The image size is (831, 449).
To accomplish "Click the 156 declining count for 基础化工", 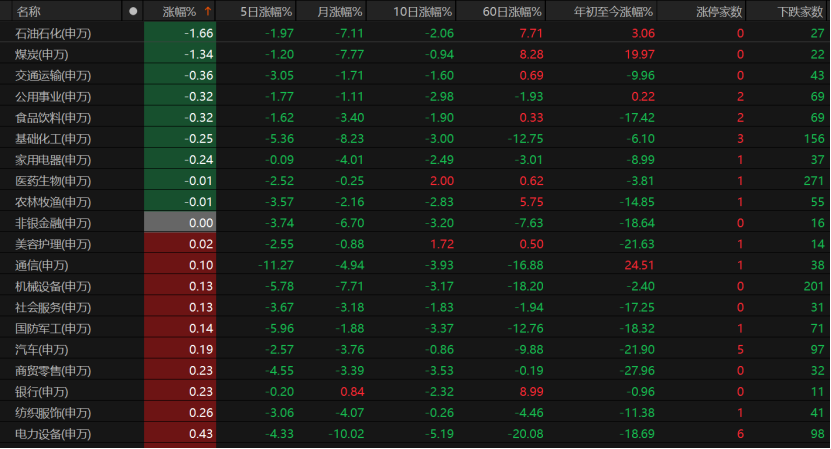I will 814,138.
